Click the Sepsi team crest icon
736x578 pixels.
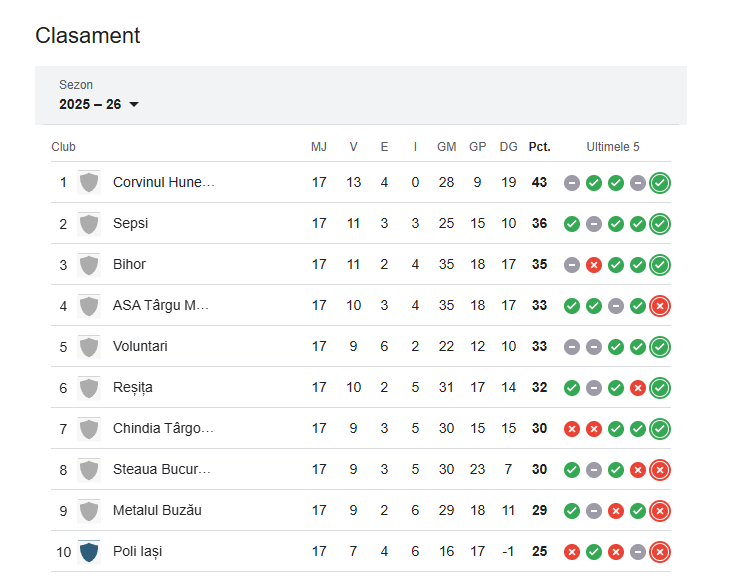pyautogui.click(x=89, y=223)
